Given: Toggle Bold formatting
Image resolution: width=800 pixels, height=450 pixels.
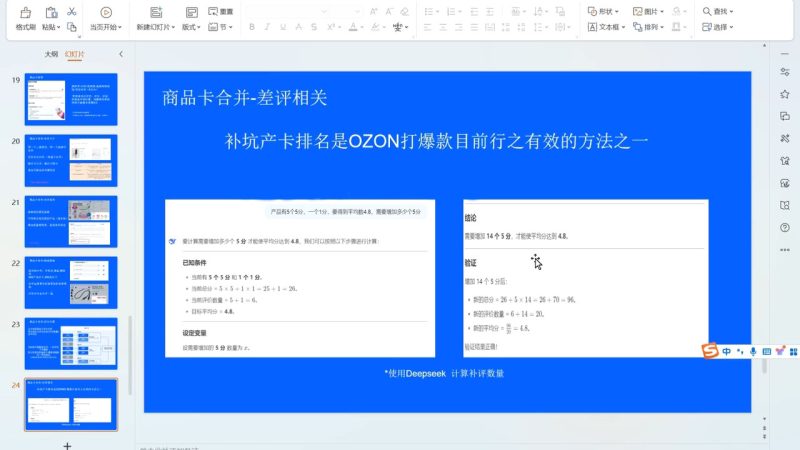Looking at the screenshot, I should pos(252,27).
